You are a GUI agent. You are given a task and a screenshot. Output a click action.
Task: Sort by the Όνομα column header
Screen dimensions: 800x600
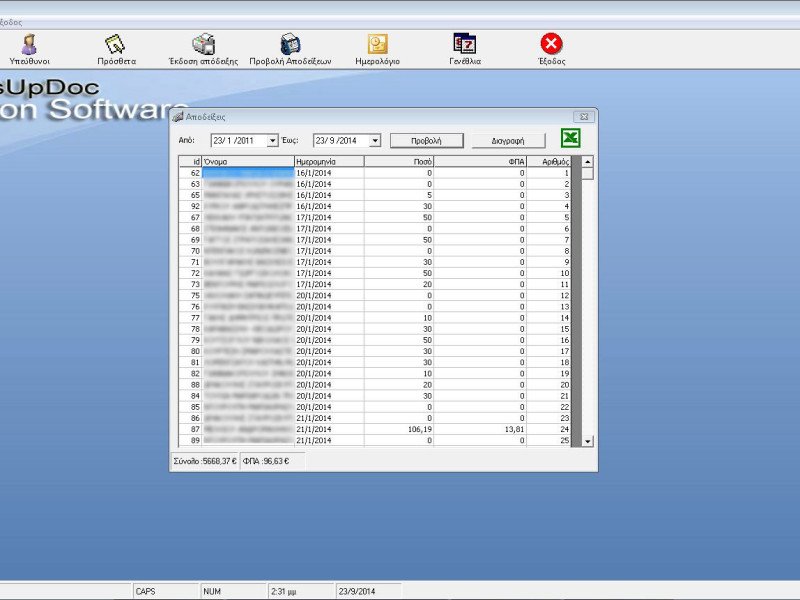248,161
